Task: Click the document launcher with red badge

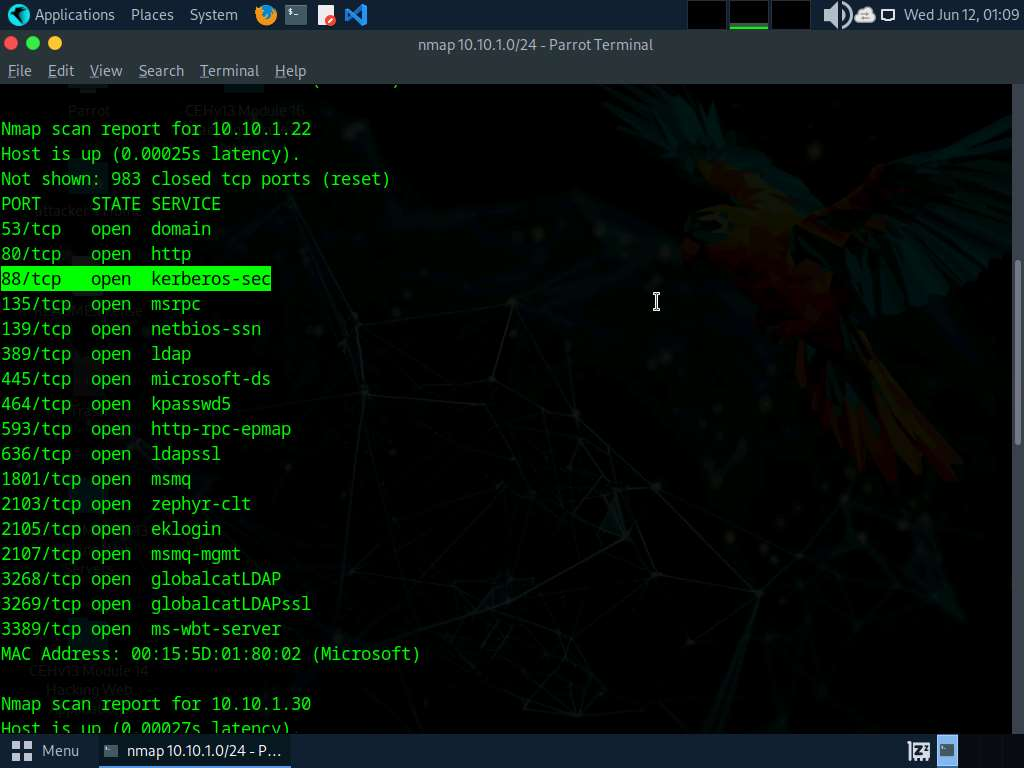Action: [326, 15]
